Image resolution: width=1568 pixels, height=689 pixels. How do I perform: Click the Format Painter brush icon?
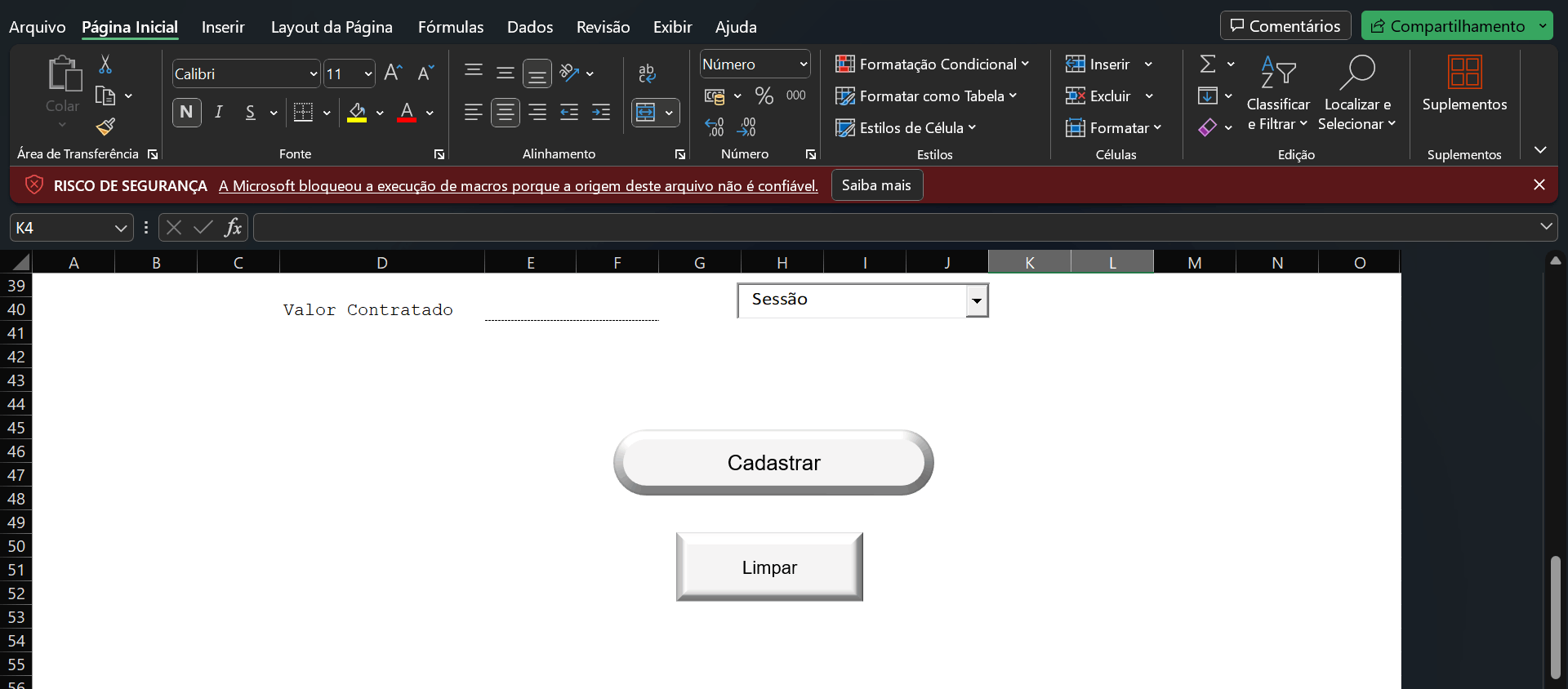(105, 127)
